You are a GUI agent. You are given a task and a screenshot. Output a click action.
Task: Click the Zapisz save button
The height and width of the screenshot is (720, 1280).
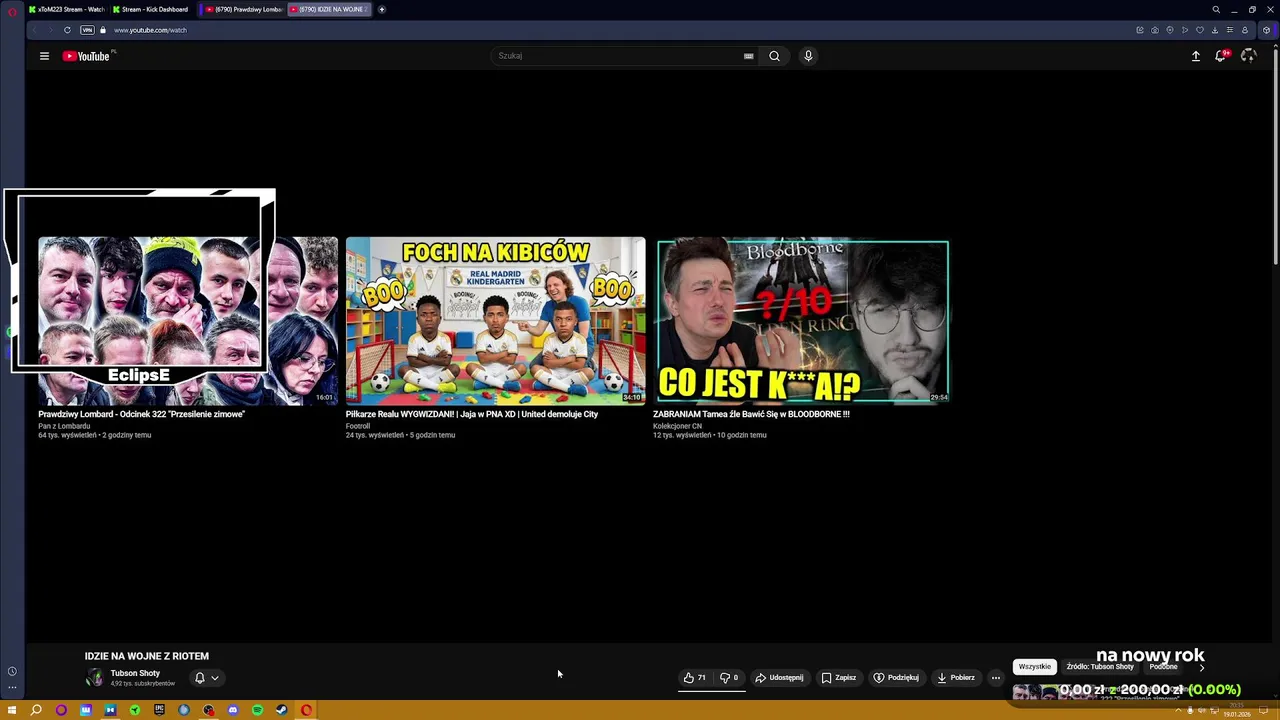point(839,678)
